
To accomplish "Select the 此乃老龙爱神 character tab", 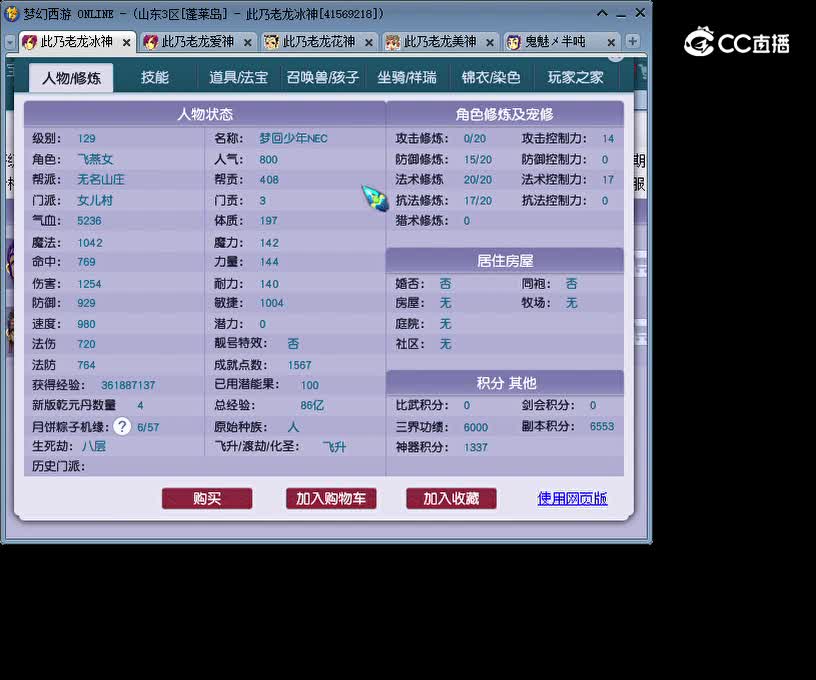I will 196,43.
